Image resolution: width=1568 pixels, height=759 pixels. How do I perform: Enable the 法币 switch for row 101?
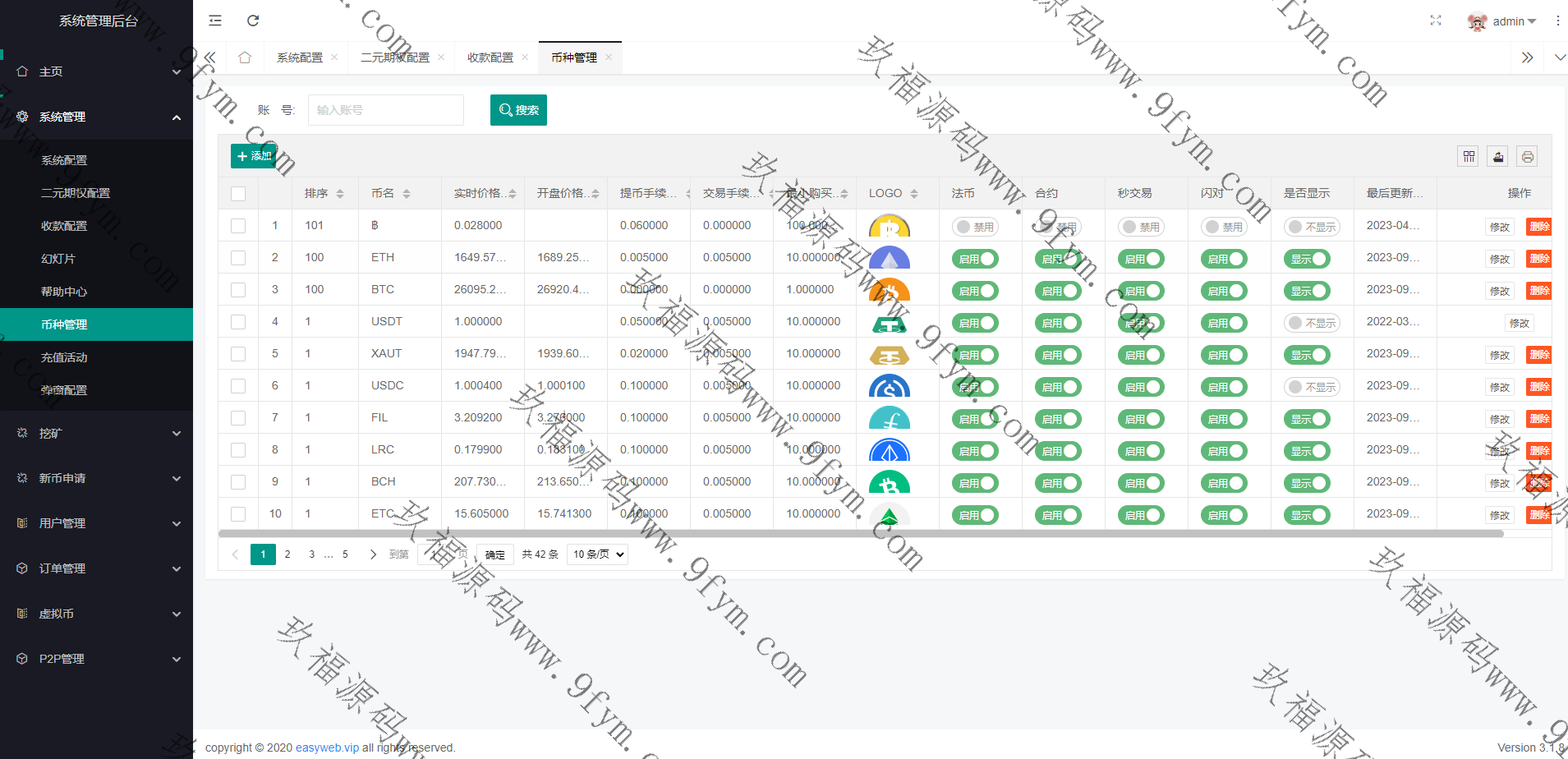coord(975,227)
